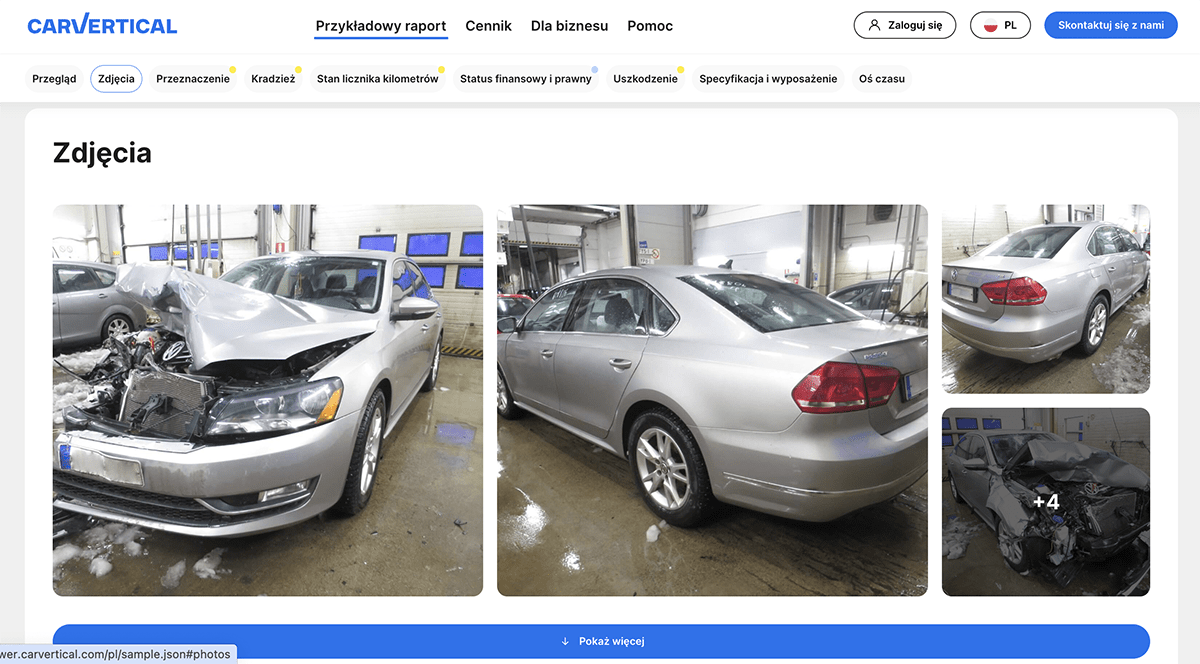
Task: View the small rear taillight photo
Action: point(1046,299)
